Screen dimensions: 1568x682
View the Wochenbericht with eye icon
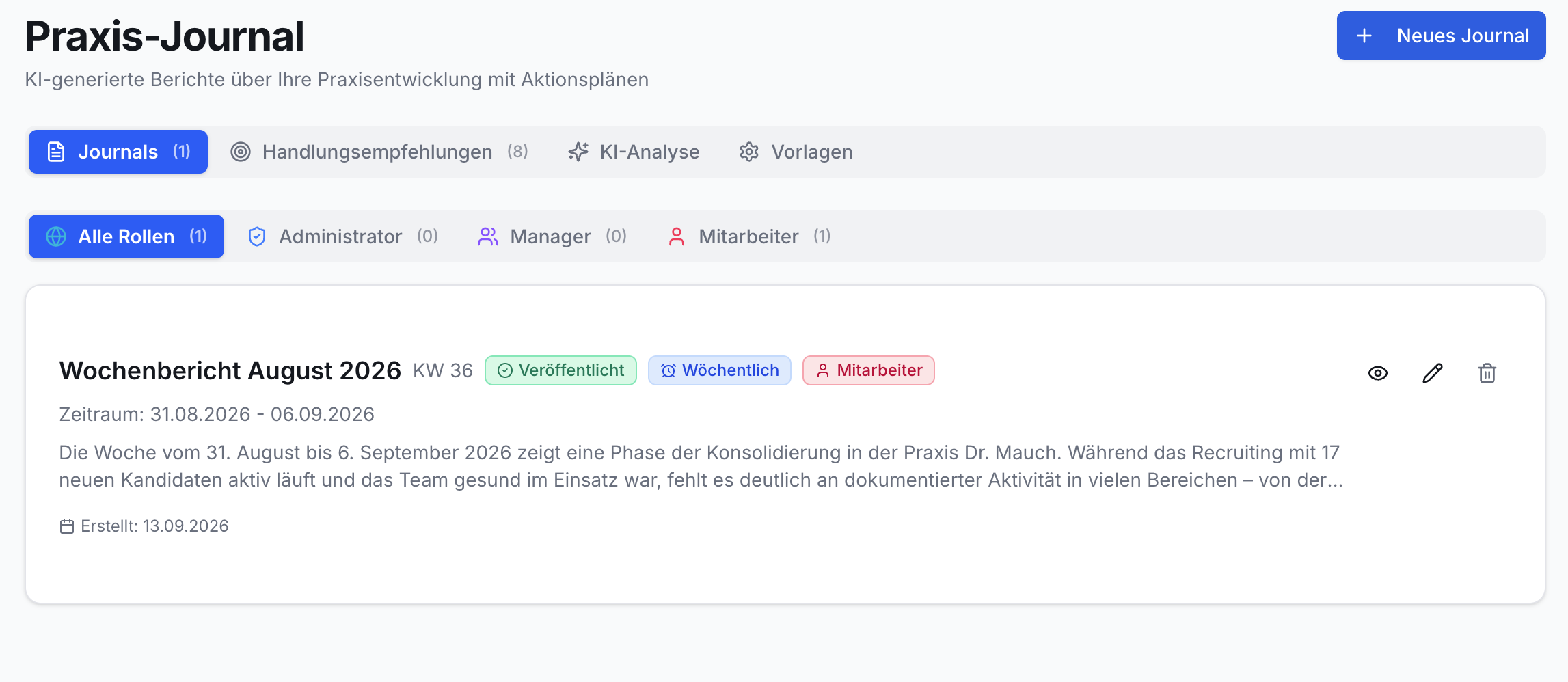1378,373
